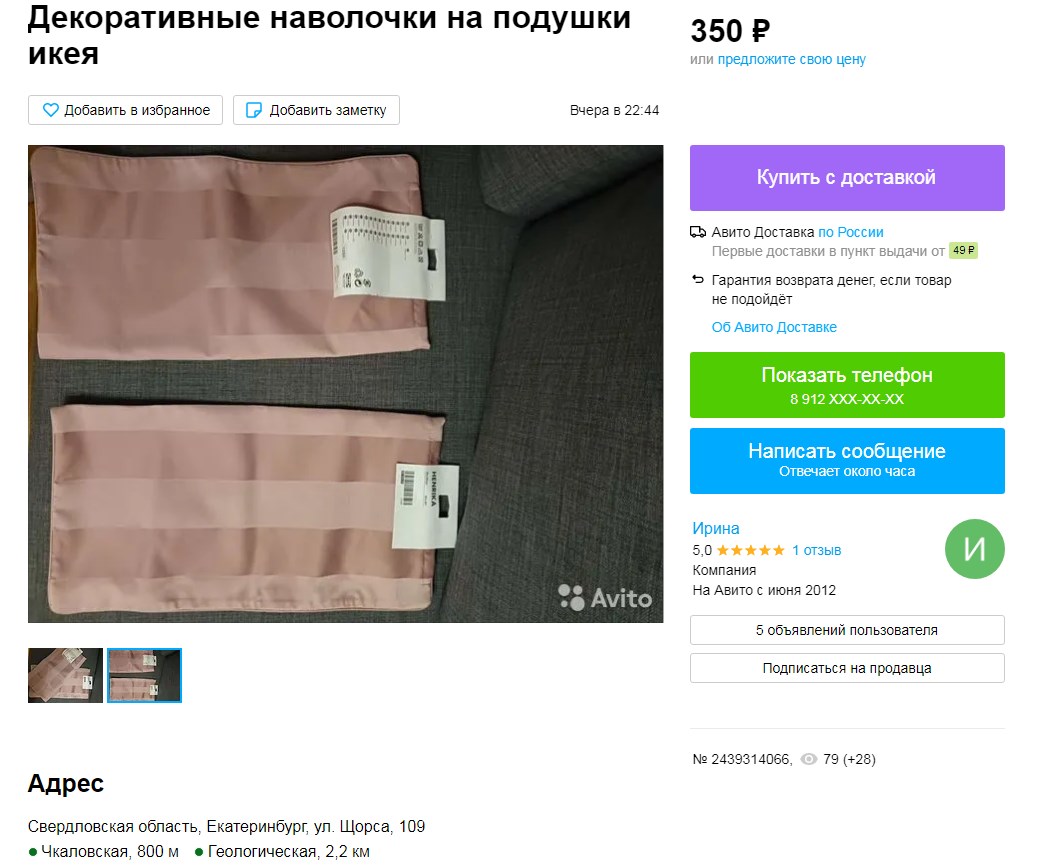The image size is (1063, 867).
Task: Open the по России delivery link
Action: (x=851, y=232)
